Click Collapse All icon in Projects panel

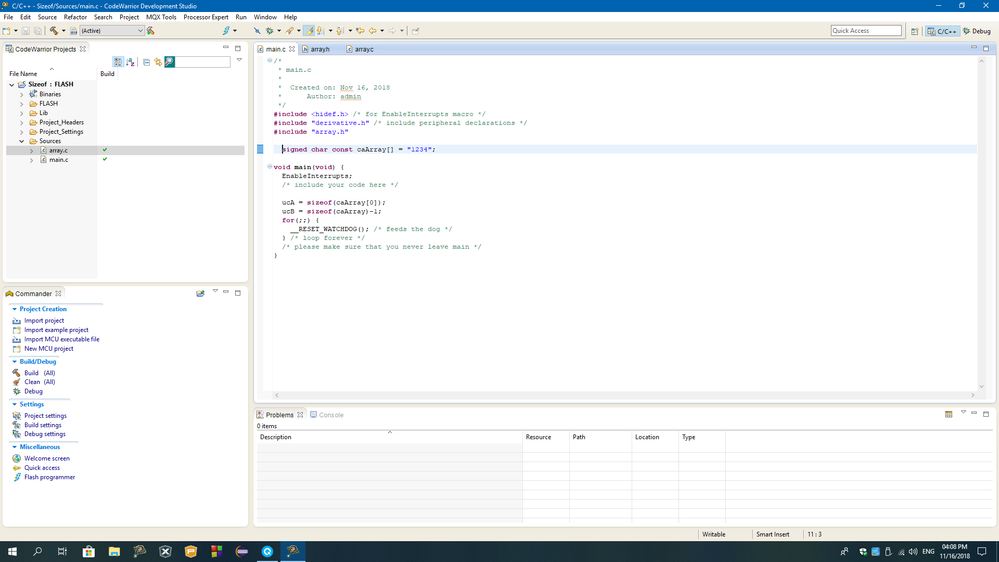tap(147, 62)
